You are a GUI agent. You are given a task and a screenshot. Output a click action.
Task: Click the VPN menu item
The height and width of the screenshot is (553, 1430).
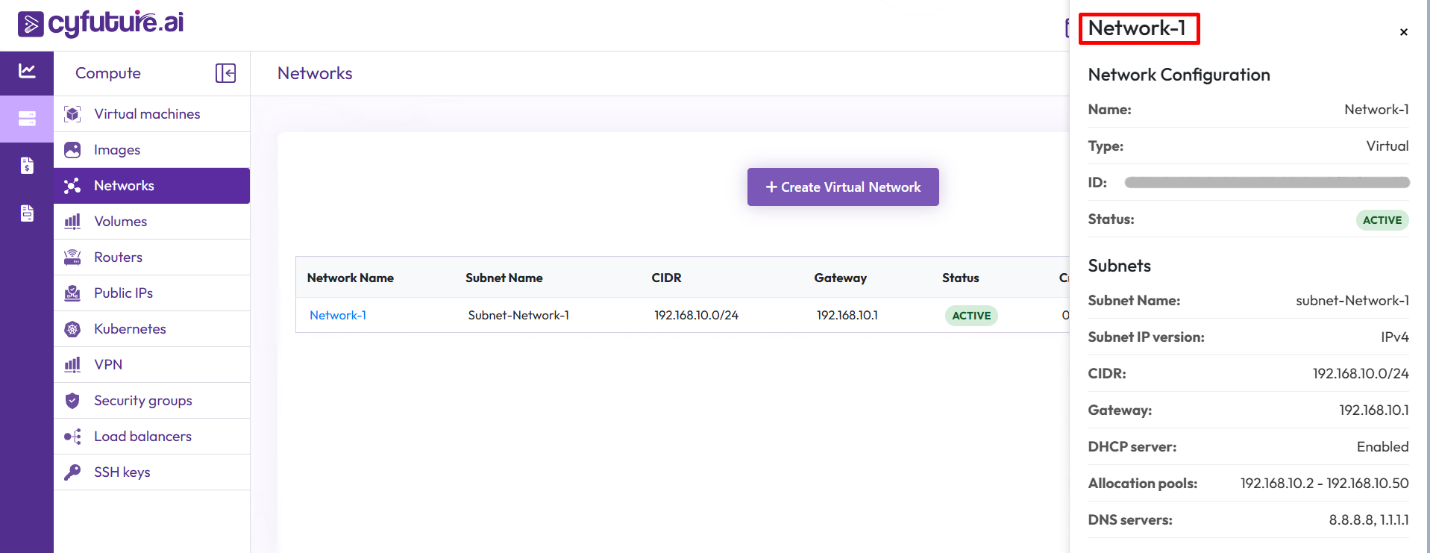point(108,365)
